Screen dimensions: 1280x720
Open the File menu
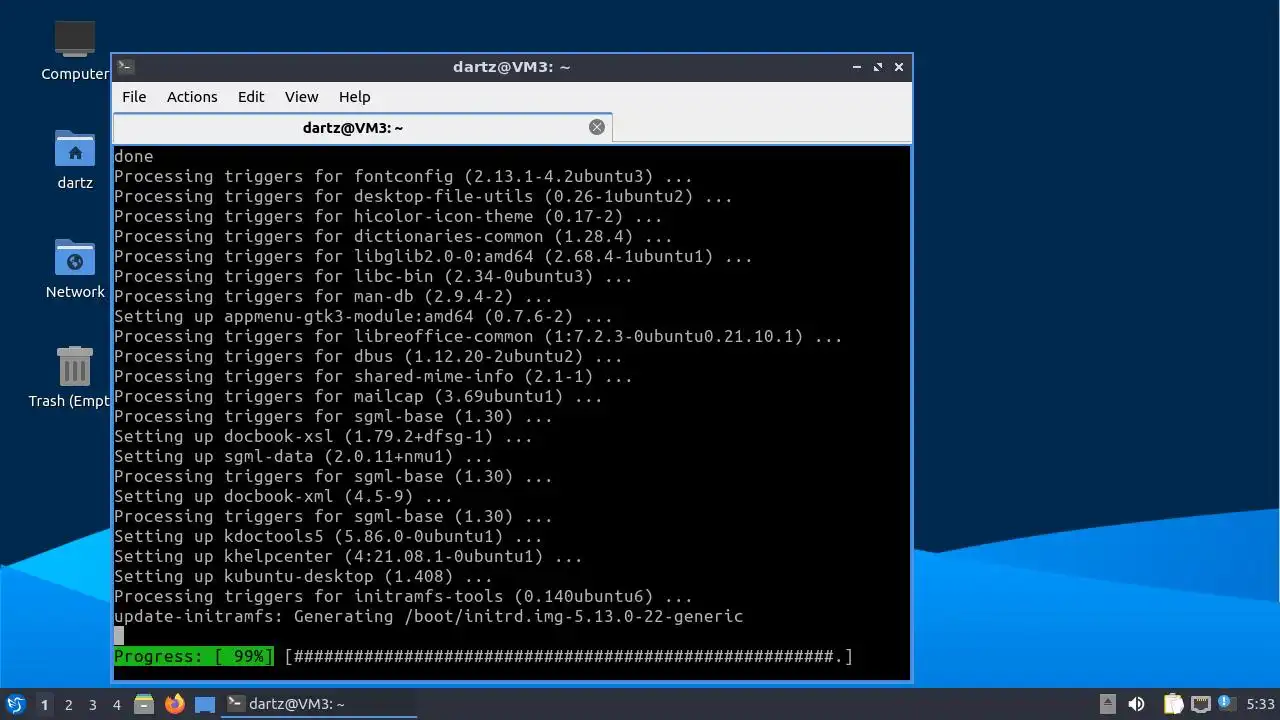(x=134, y=97)
